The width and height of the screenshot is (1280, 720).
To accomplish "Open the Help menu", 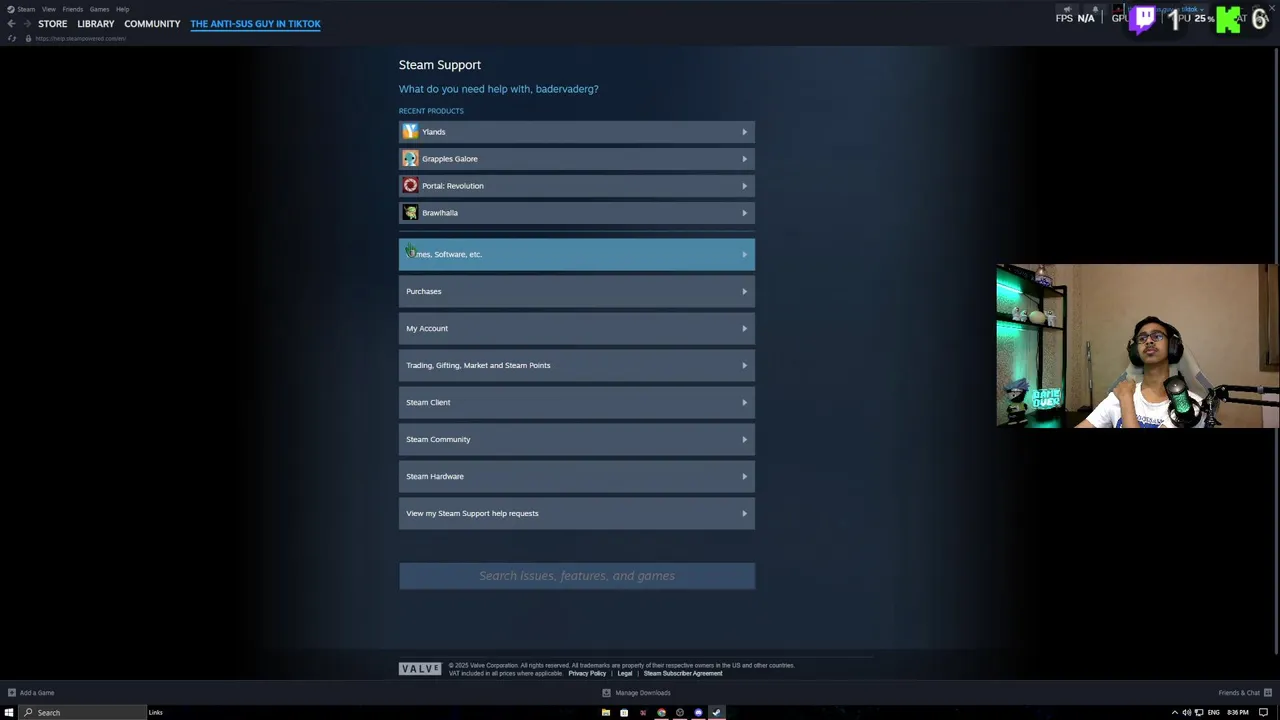I will pyautogui.click(x=122, y=9).
